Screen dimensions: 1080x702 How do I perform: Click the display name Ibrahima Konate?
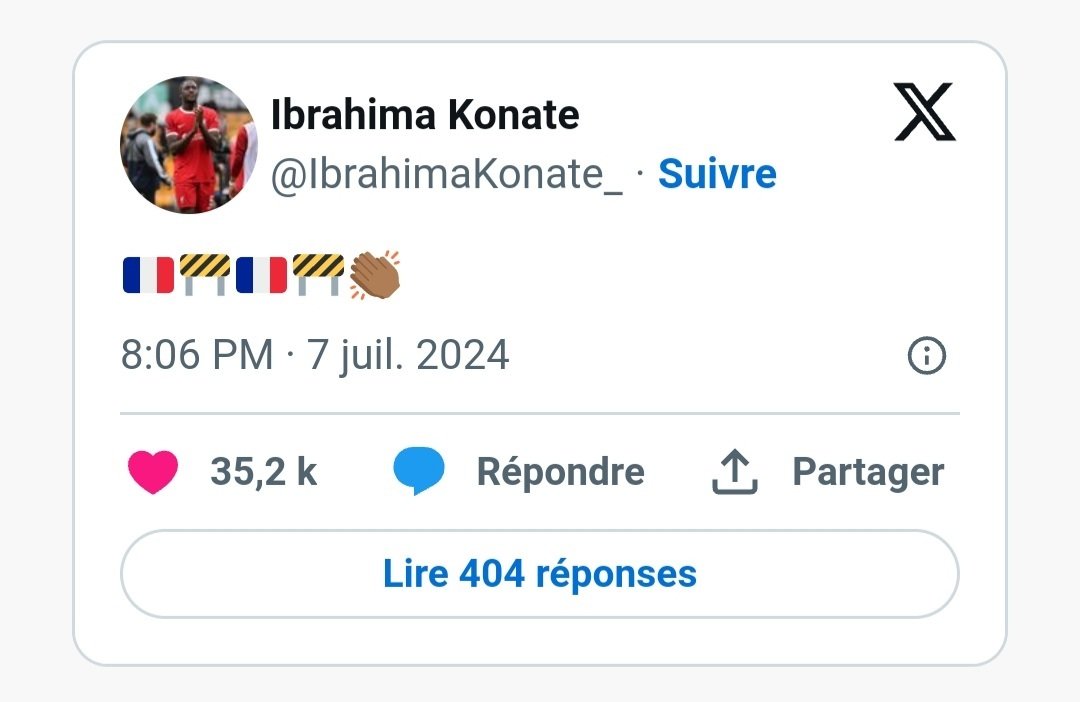[x=425, y=116]
